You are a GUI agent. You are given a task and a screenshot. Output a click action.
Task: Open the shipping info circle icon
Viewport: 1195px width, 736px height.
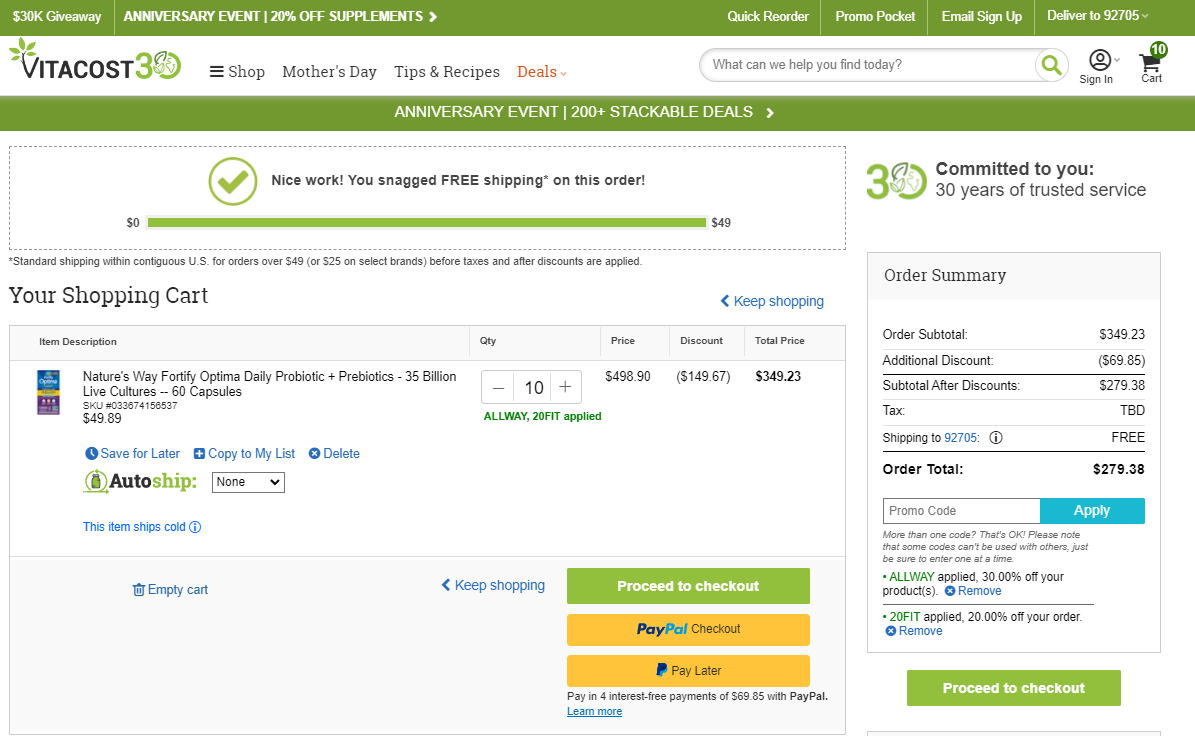coord(996,437)
